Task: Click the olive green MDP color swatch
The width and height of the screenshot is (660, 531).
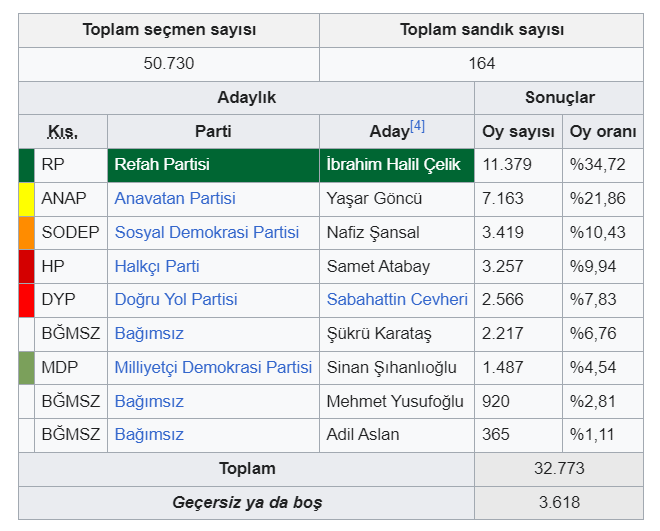Action: [x=27, y=368]
